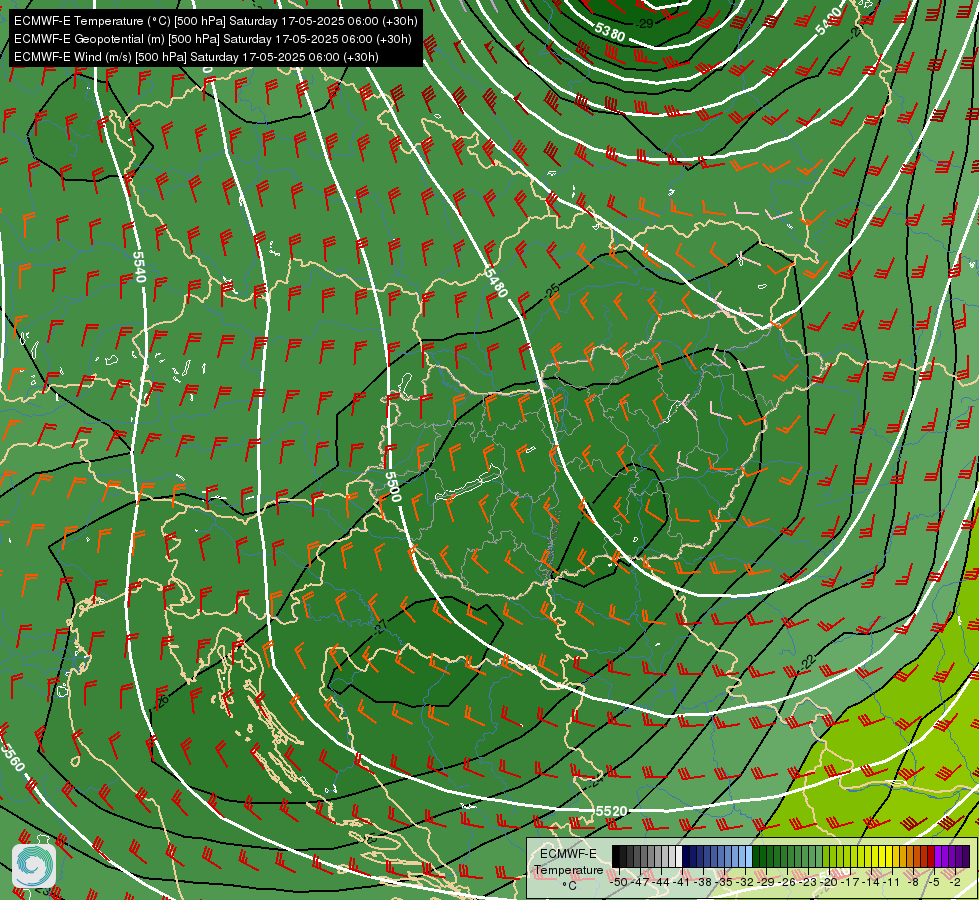This screenshot has width=979, height=900.
Task: Click the -17 legend tick label
Action: [x=850, y=882]
